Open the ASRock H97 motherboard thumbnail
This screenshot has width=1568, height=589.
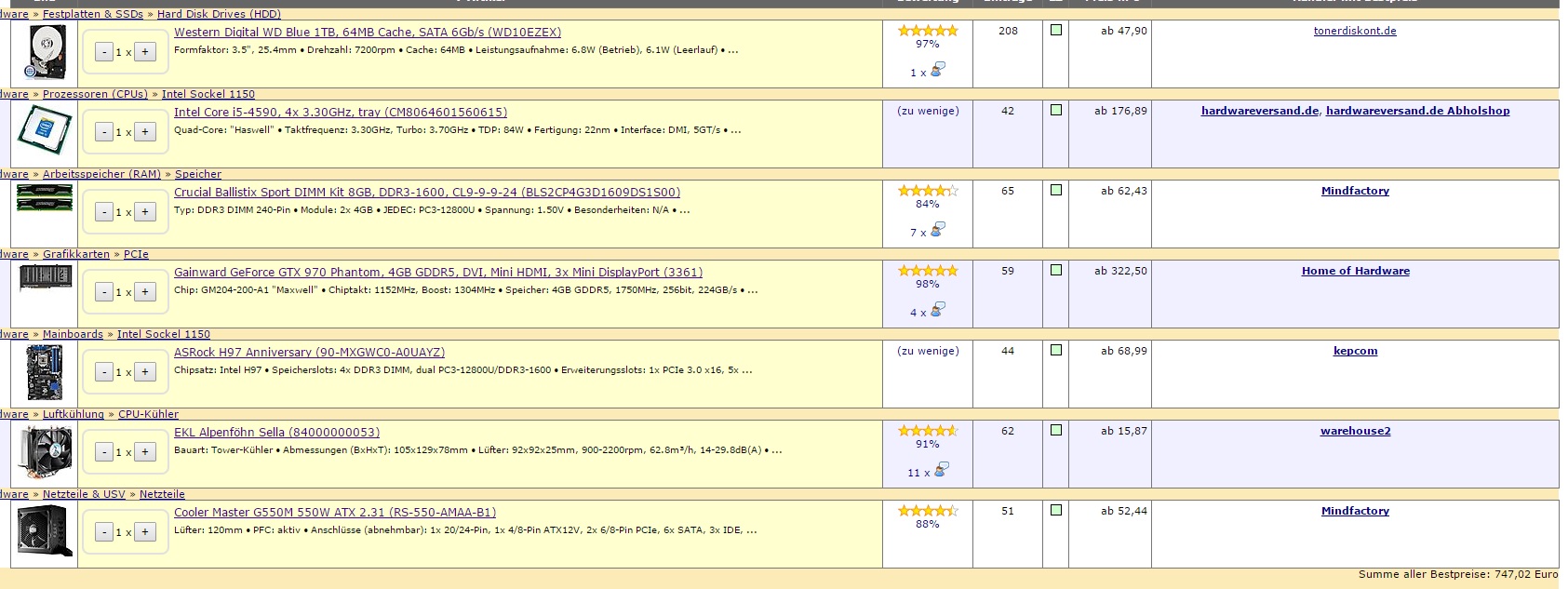tap(45, 372)
